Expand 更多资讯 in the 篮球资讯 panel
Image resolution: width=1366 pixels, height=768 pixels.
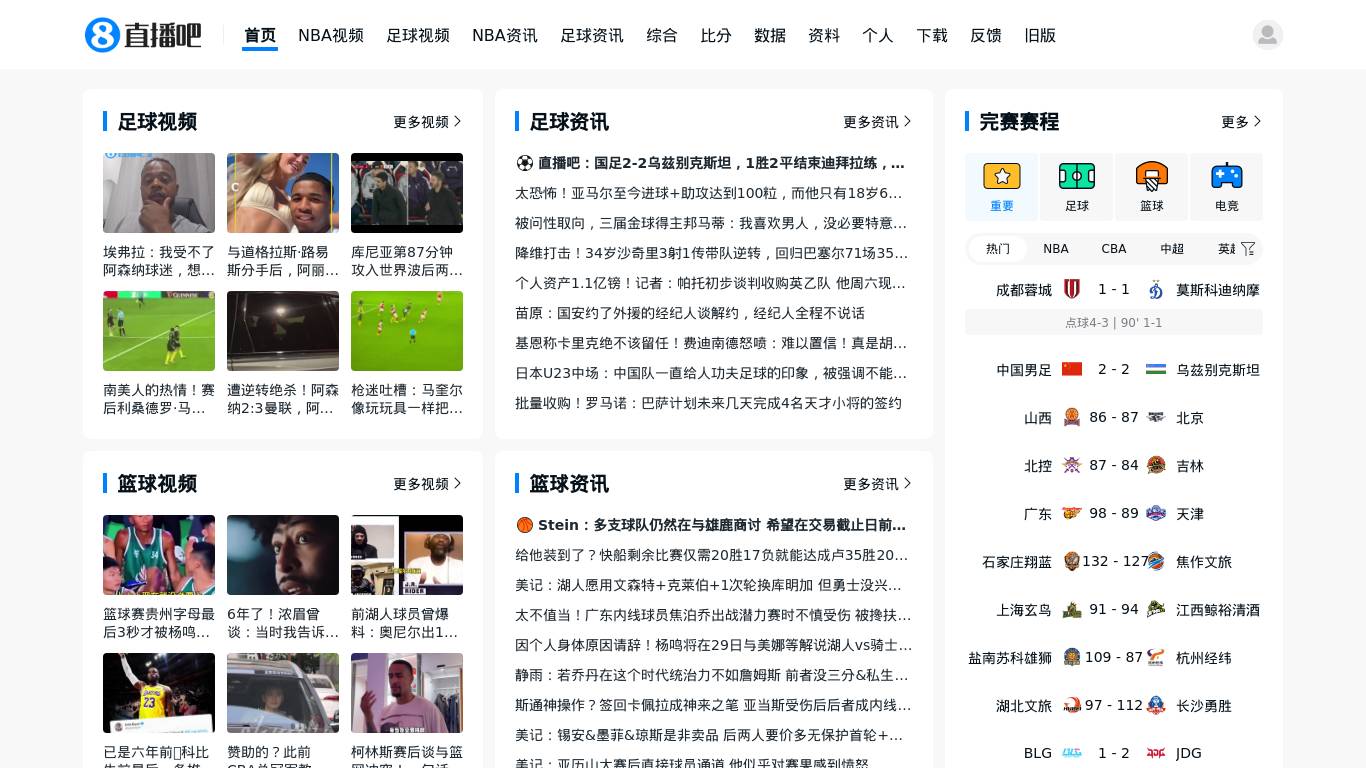[x=874, y=484]
